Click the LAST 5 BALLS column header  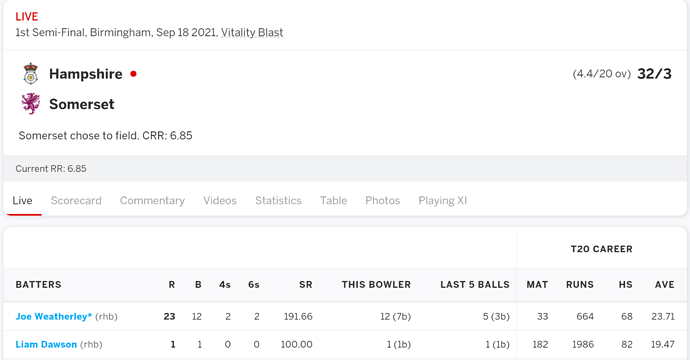(475, 285)
